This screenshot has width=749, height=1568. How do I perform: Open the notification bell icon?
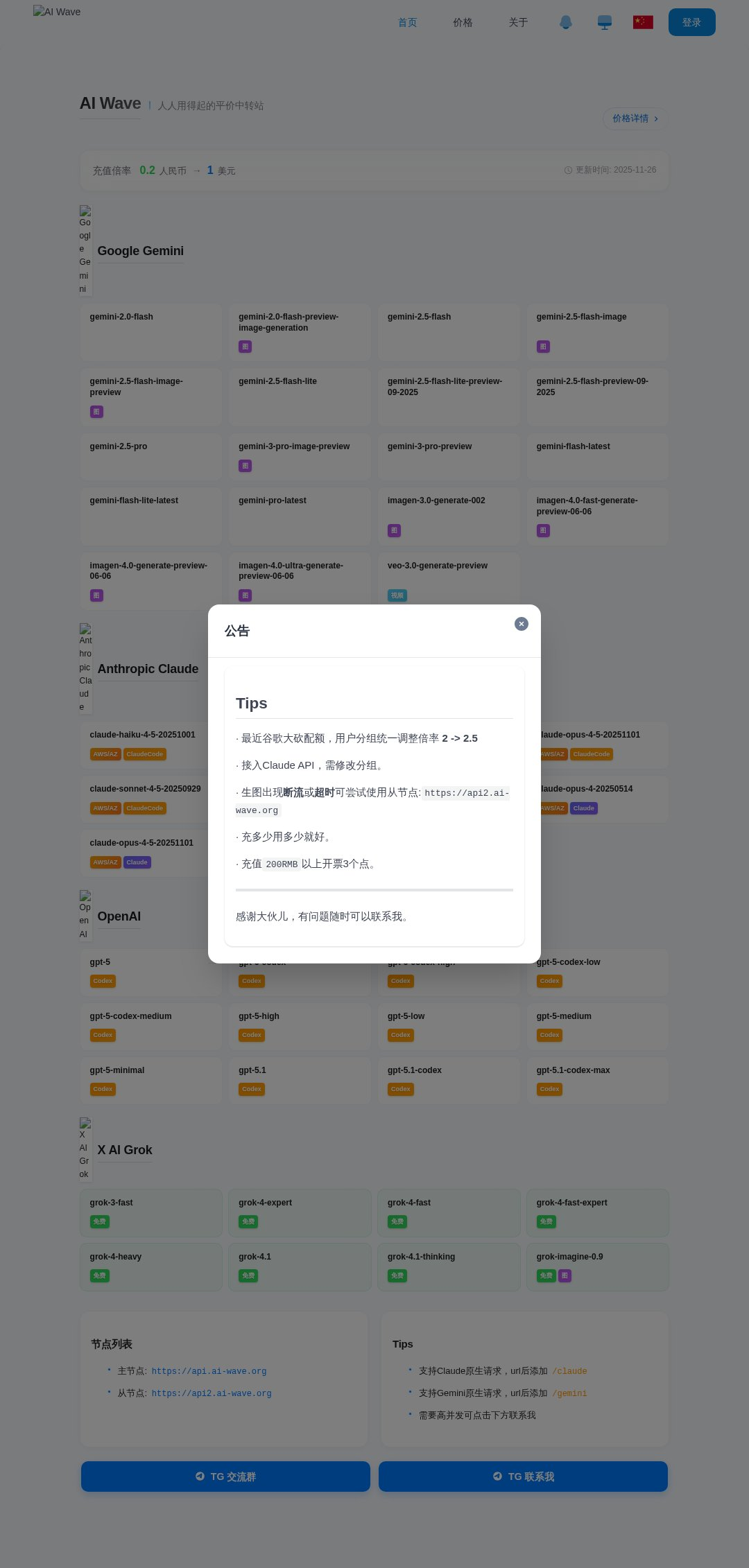coord(566,22)
